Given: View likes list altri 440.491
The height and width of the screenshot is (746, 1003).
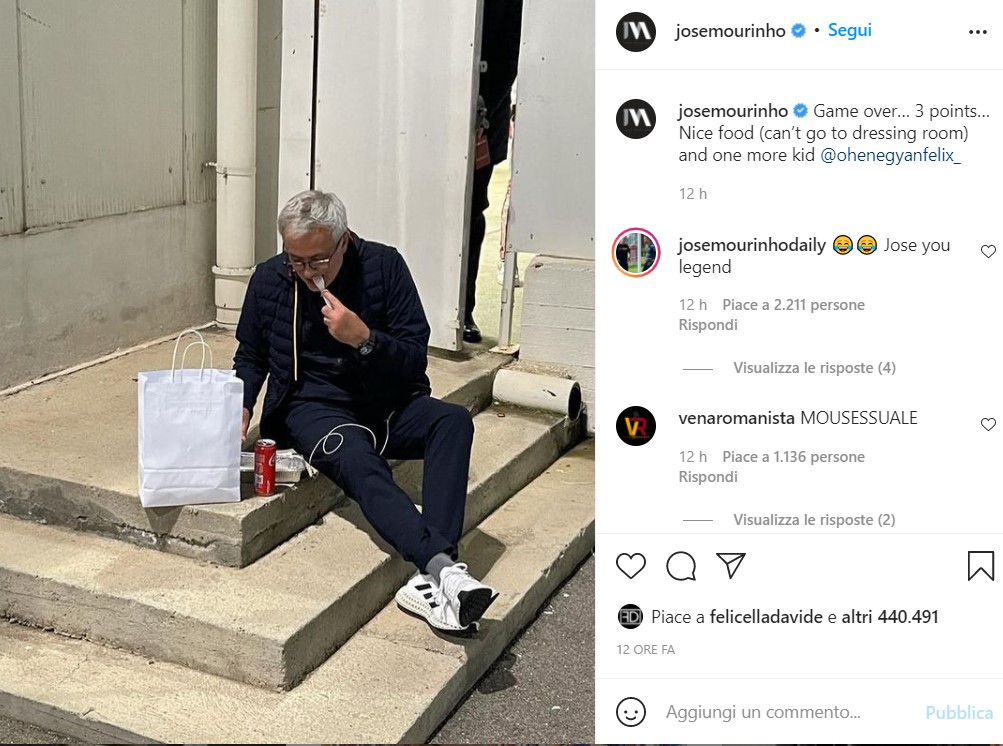Looking at the screenshot, I should tap(890, 617).
